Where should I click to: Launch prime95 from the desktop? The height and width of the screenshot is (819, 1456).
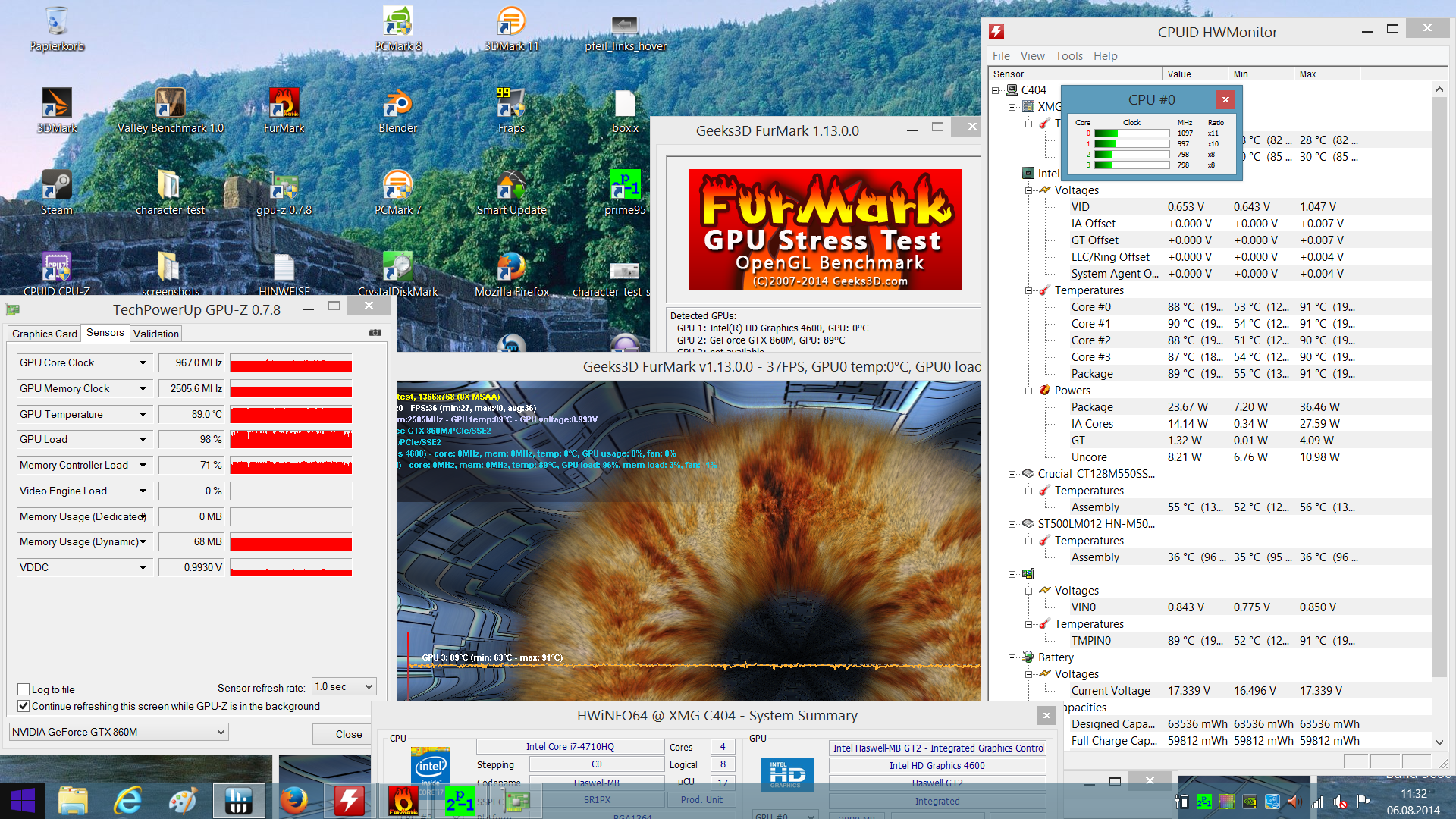point(626,193)
